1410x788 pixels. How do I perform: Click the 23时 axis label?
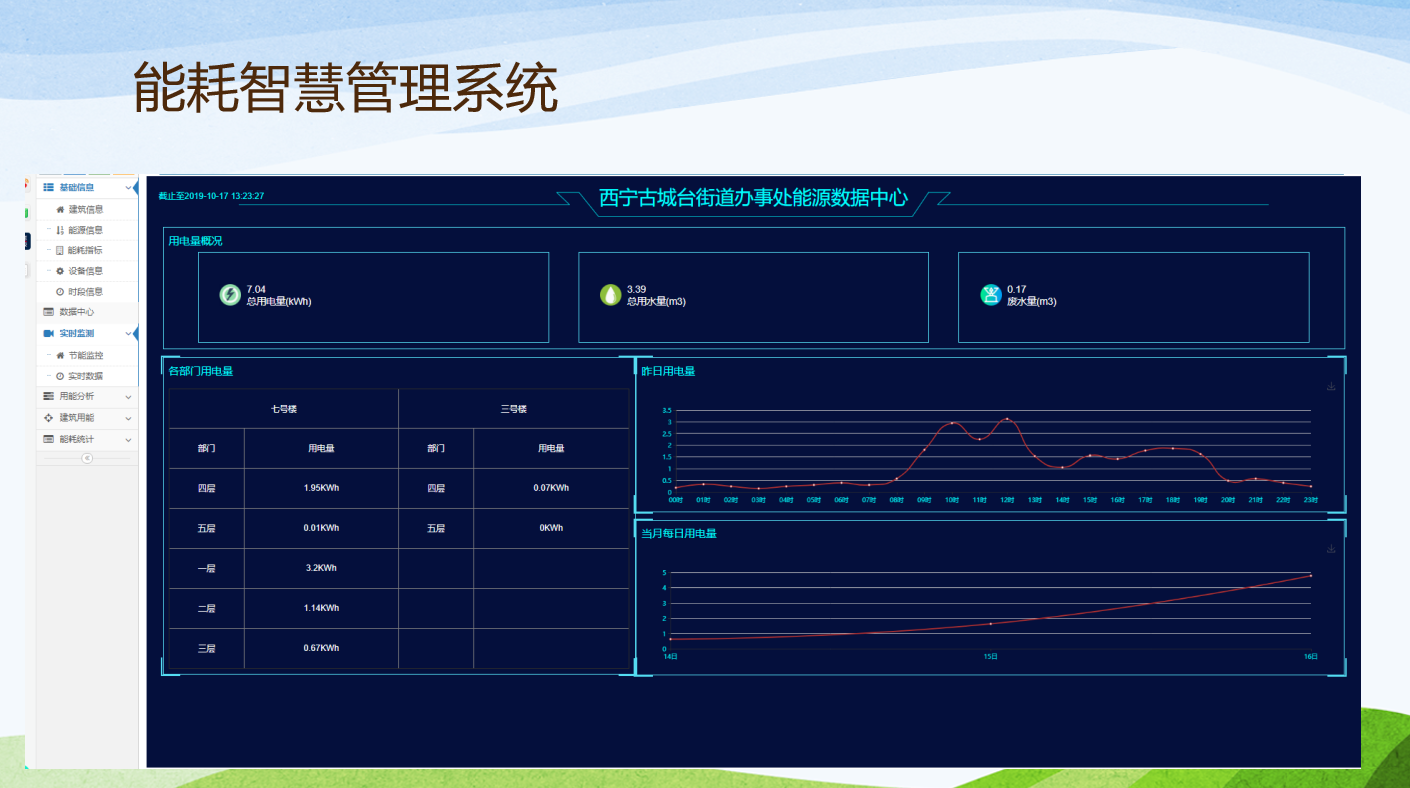click(1310, 500)
